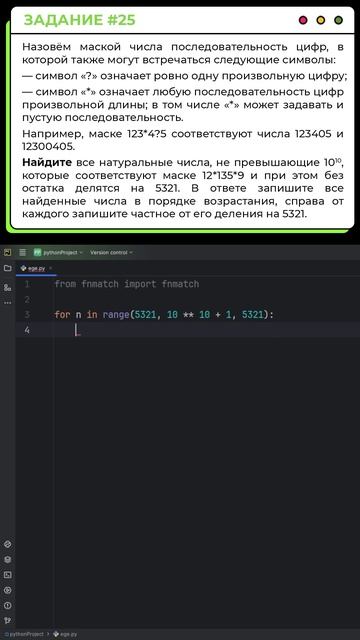Screen dimensions: 360x640
Task: Click the PyCharm logo icon
Action: (x=7, y=252)
